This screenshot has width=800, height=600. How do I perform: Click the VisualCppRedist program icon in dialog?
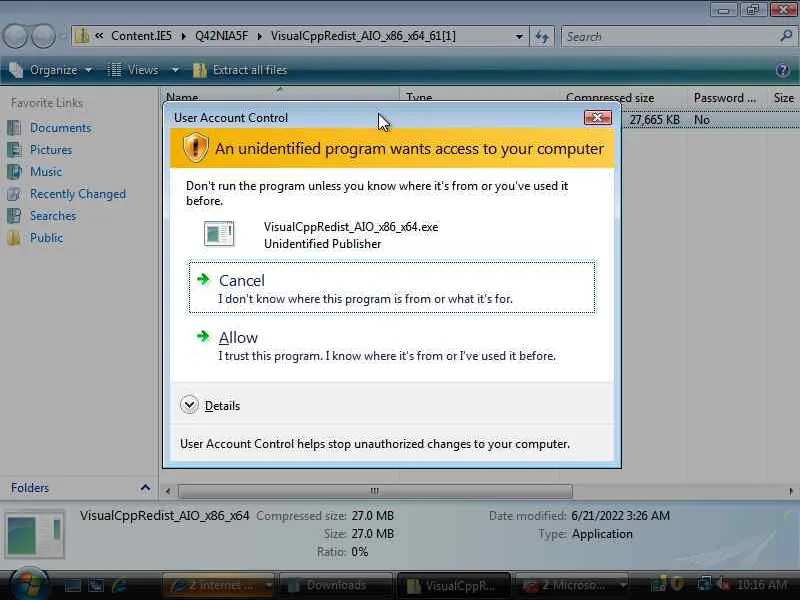(x=219, y=234)
